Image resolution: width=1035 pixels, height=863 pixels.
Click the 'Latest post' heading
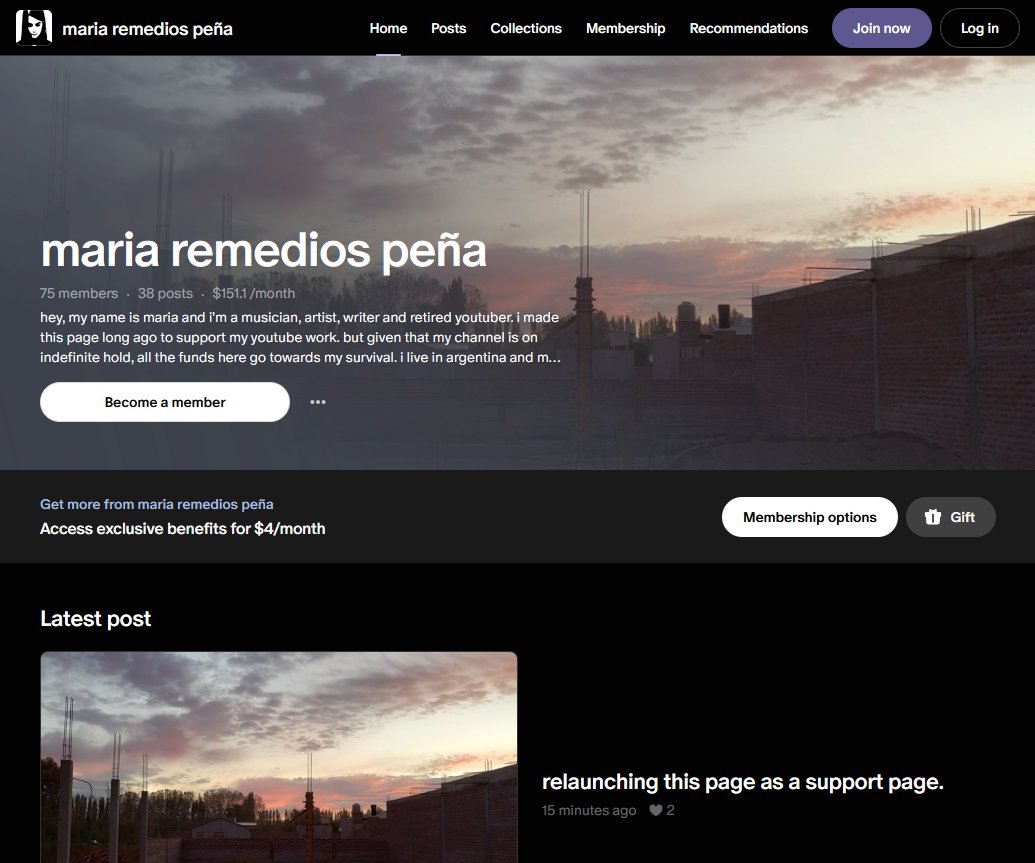(96, 619)
